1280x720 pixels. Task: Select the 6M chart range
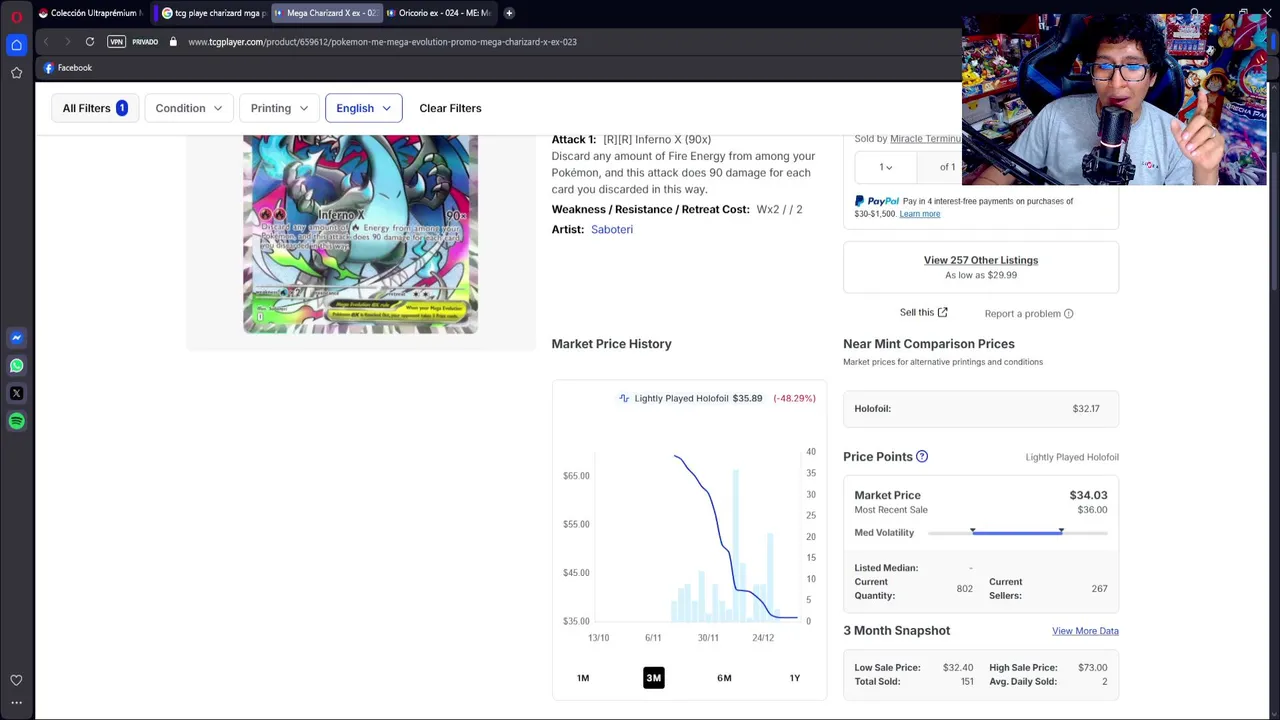click(x=724, y=678)
